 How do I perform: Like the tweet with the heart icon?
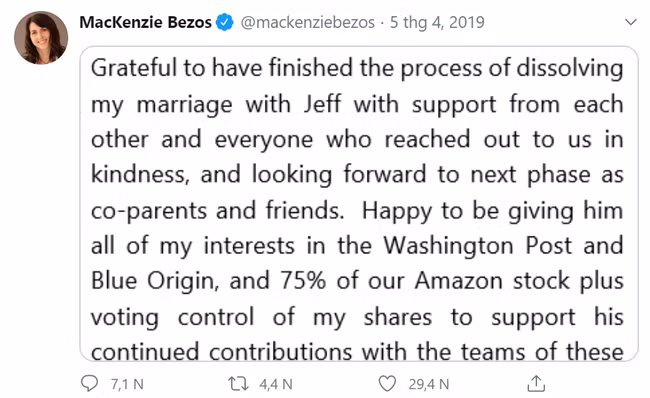tap(387, 383)
